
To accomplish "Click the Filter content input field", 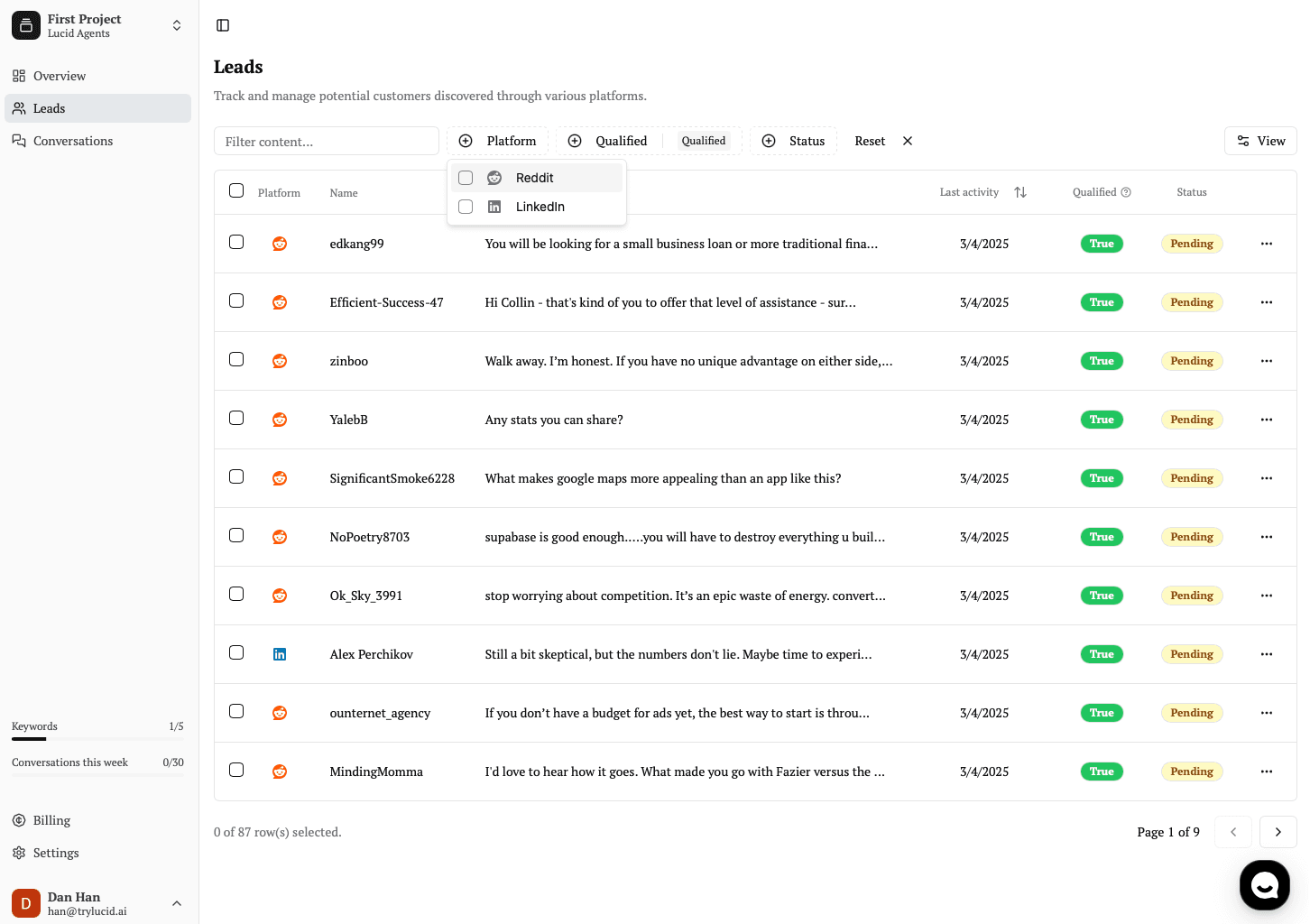I will coord(326,141).
